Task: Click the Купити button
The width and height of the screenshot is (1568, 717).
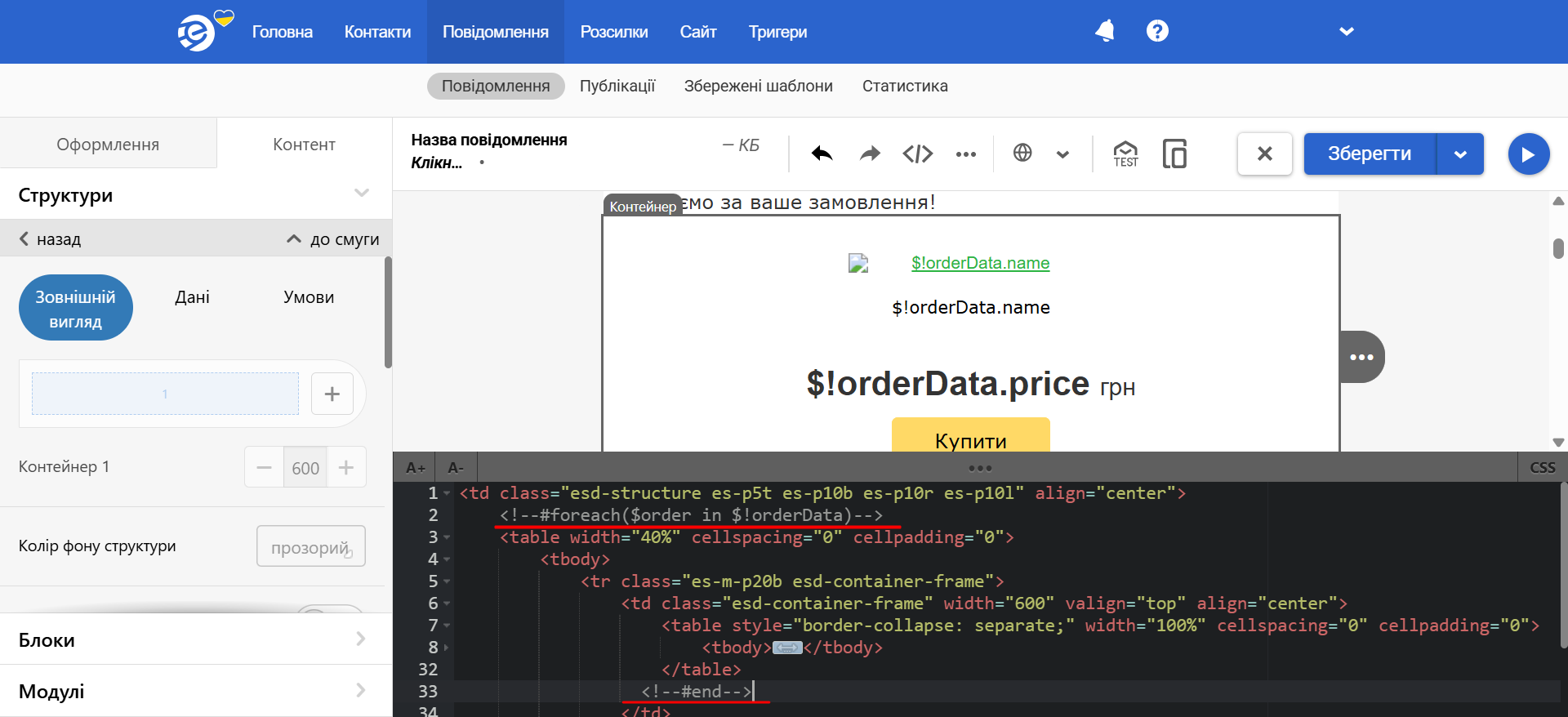Action: [x=970, y=434]
